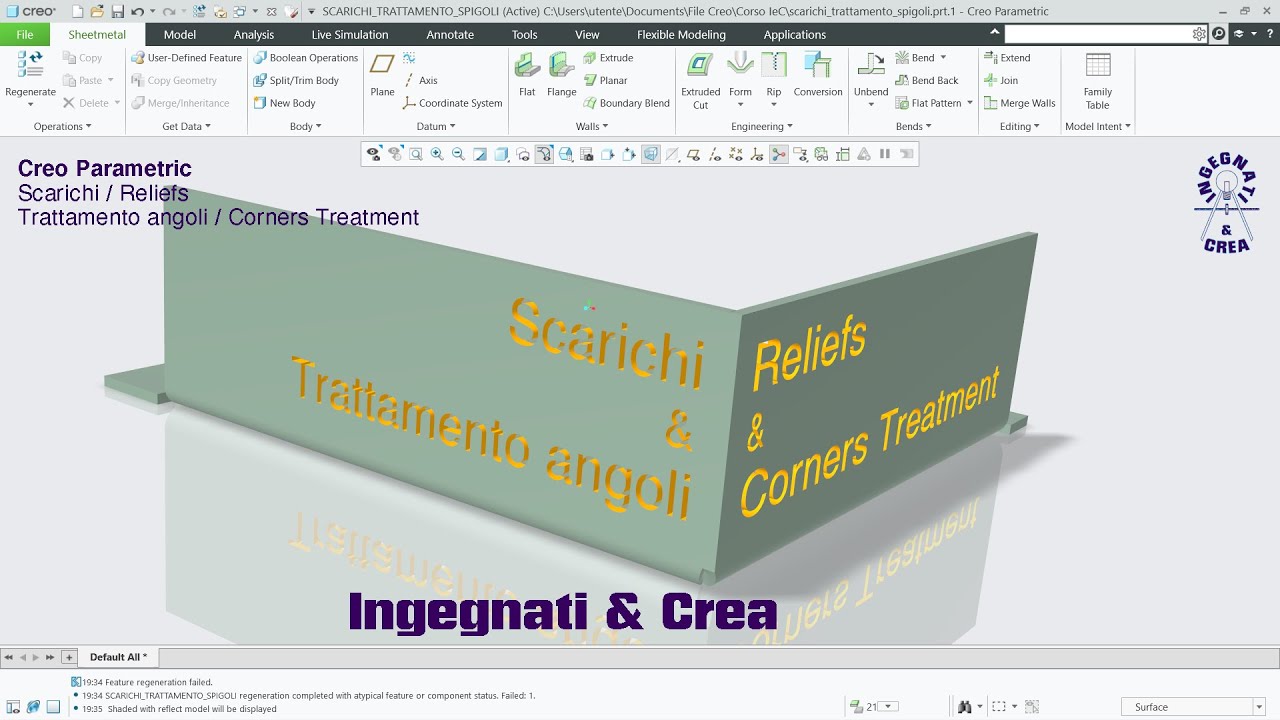Viewport: 1280px width, 720px height.
Task: Click the Extend editing tool
Action: [x=1007, y=58]
